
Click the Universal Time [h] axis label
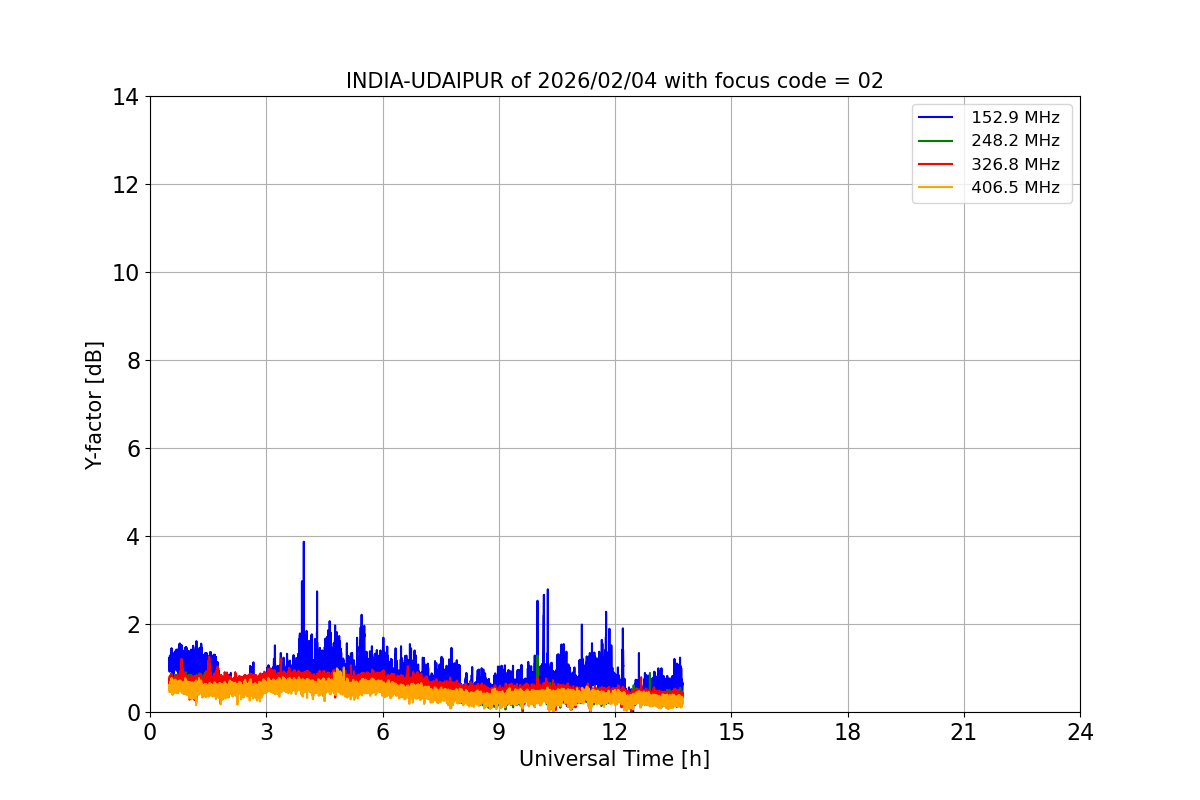click(x=614, y=760)
